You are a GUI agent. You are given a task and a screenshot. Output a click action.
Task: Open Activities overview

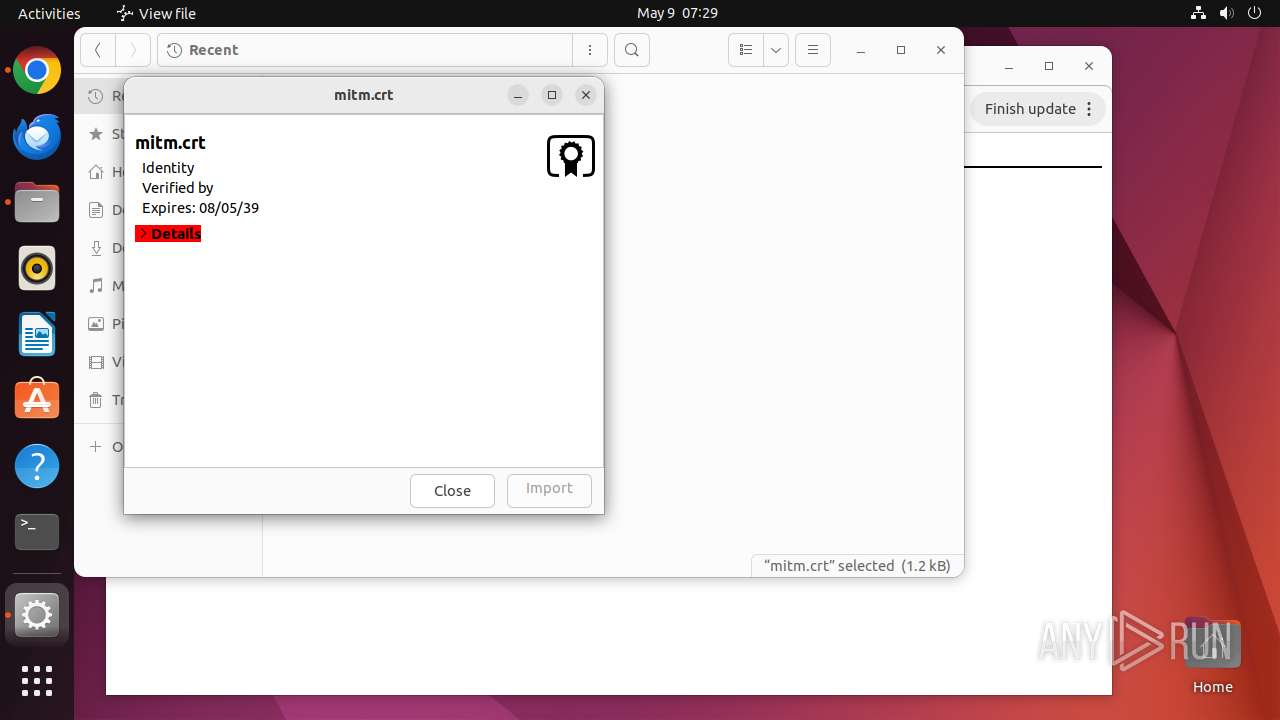click(x=49, y=13)
